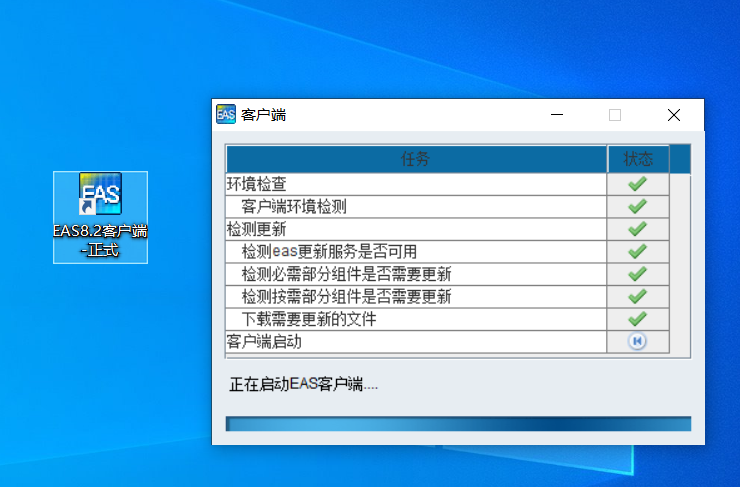Click the checkmark for 检测eas更新服务是否可用
Image resolution: width=740 pixels, height=487 pixels.
pos(638,252)
